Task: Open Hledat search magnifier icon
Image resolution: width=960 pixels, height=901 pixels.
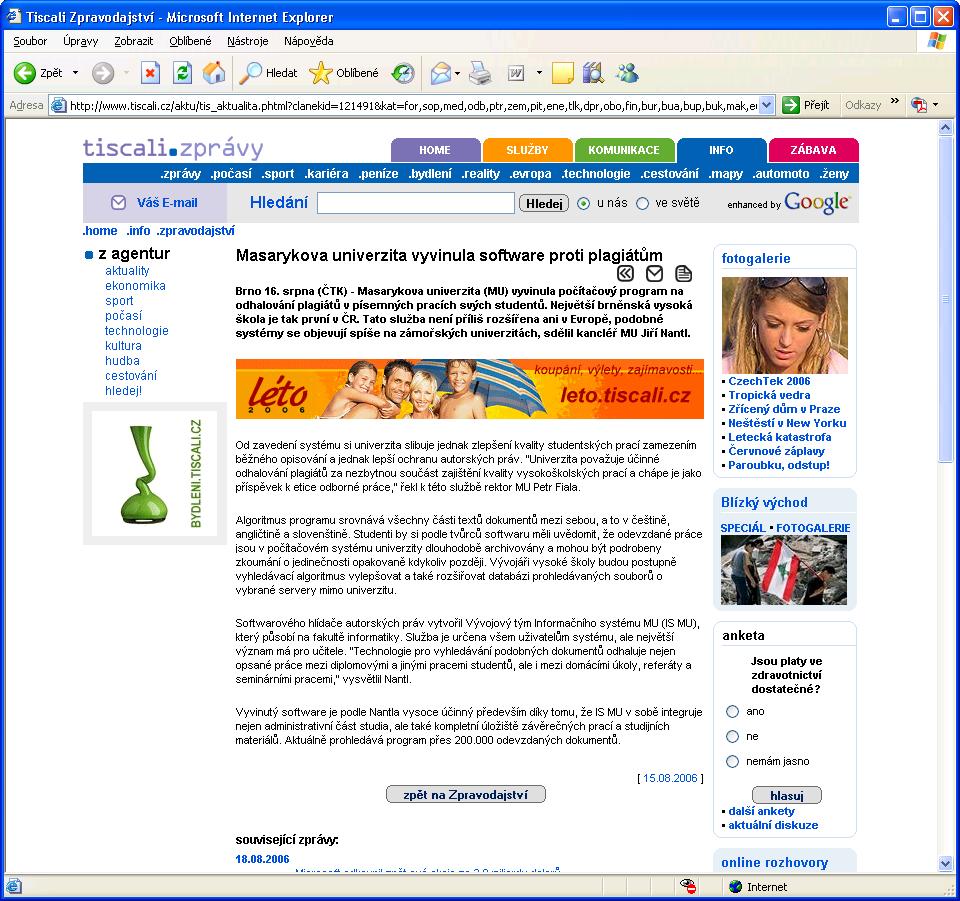Action: [250, 73]
